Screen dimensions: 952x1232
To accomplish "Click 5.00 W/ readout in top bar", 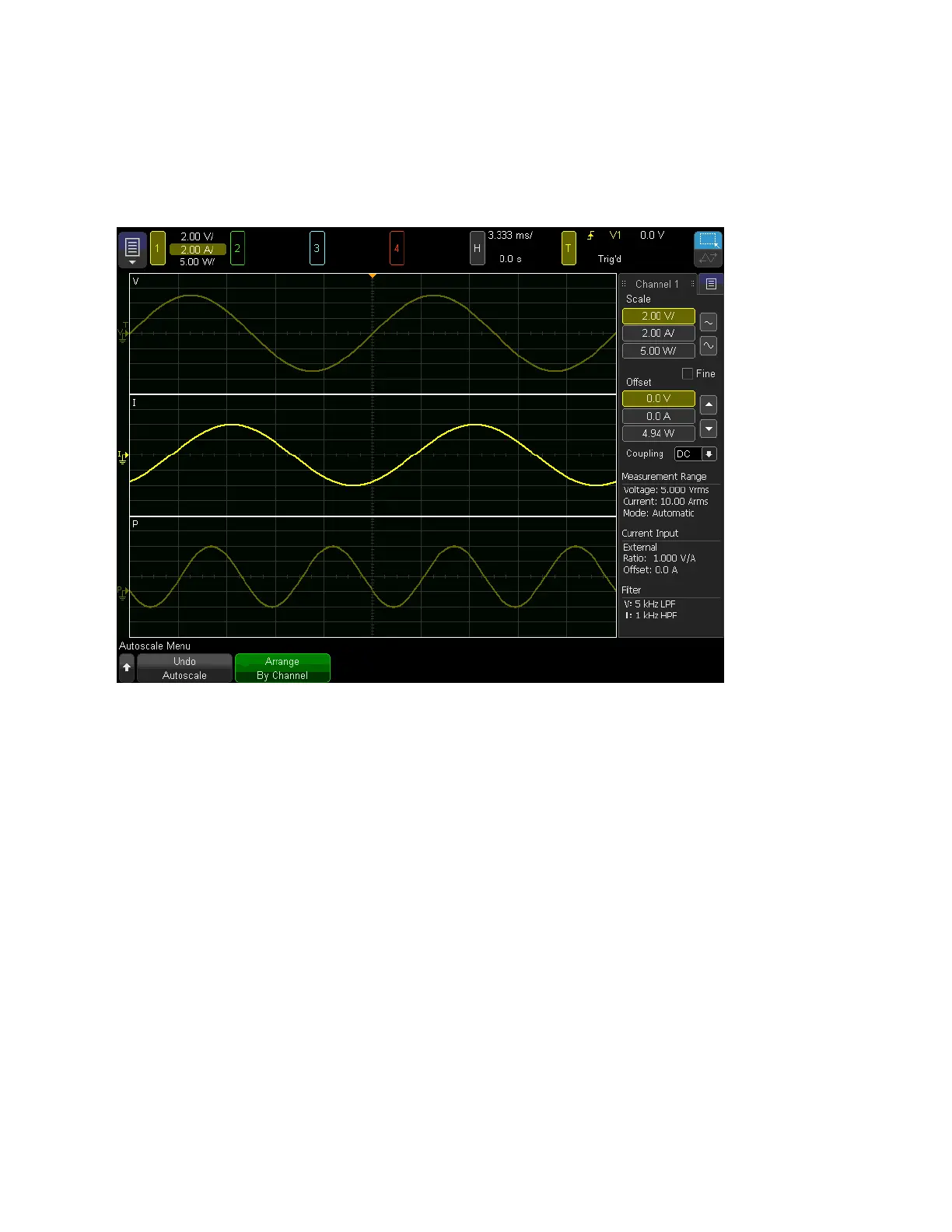I will point(197,262).
